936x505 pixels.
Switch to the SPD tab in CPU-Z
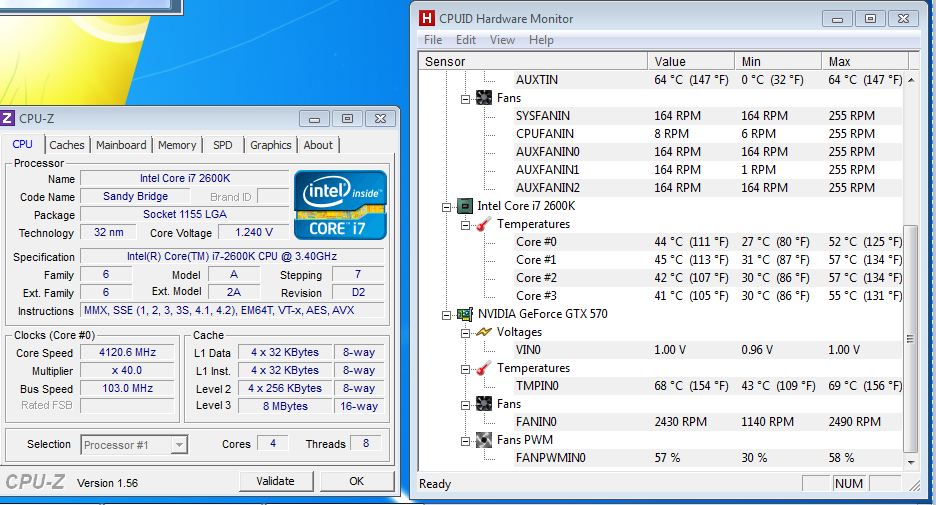pyautogui.click(x=223, y=145)
